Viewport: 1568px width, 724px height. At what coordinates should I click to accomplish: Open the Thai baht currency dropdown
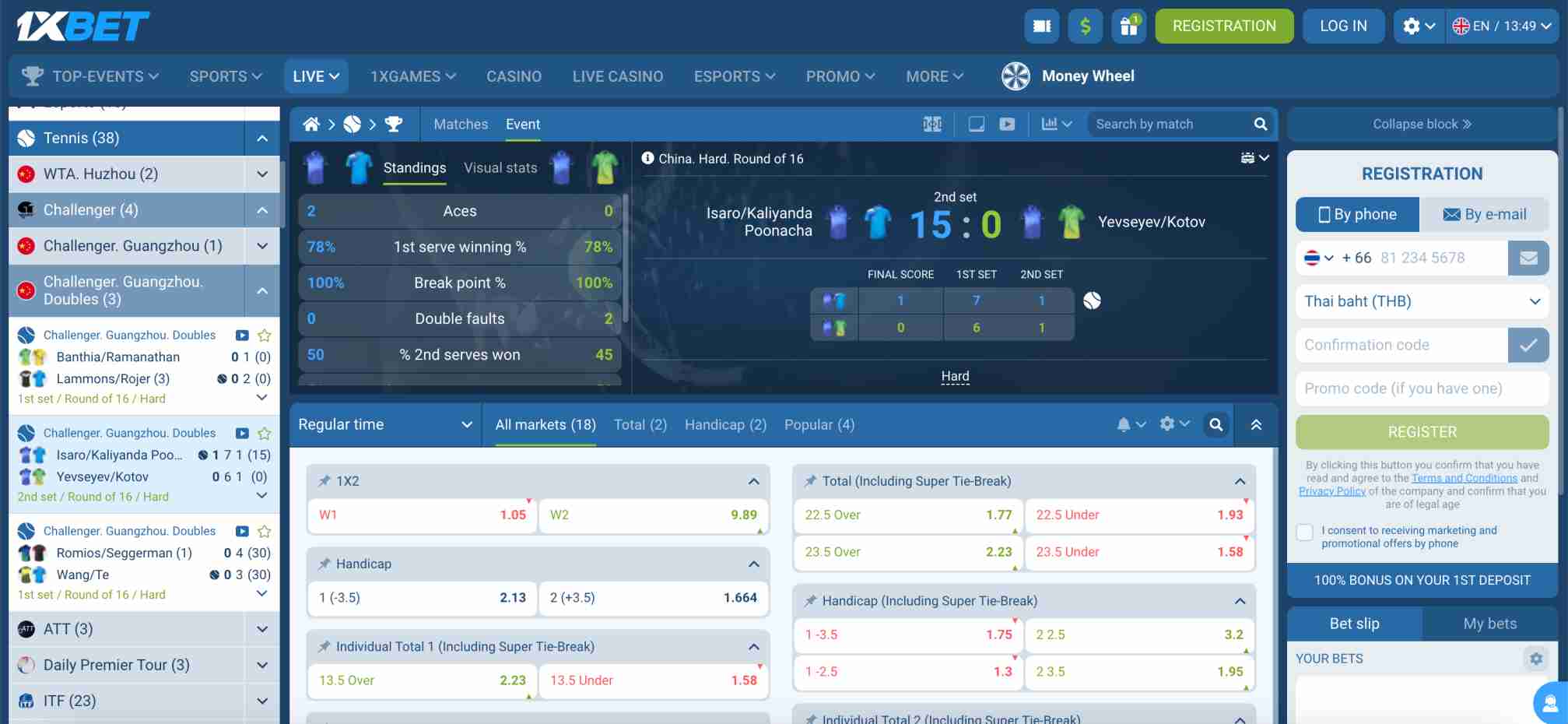pyautogui.click(x=1422, y=301)
